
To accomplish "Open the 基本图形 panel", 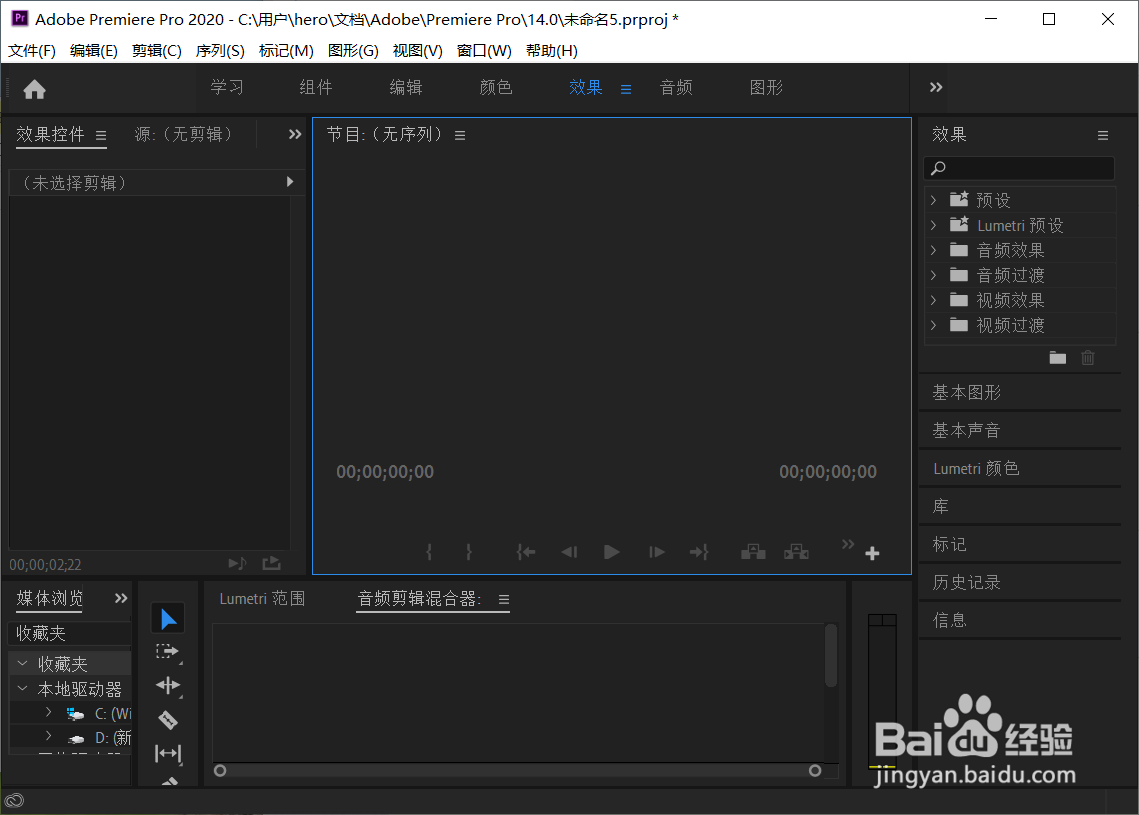I will pos(966,393).
